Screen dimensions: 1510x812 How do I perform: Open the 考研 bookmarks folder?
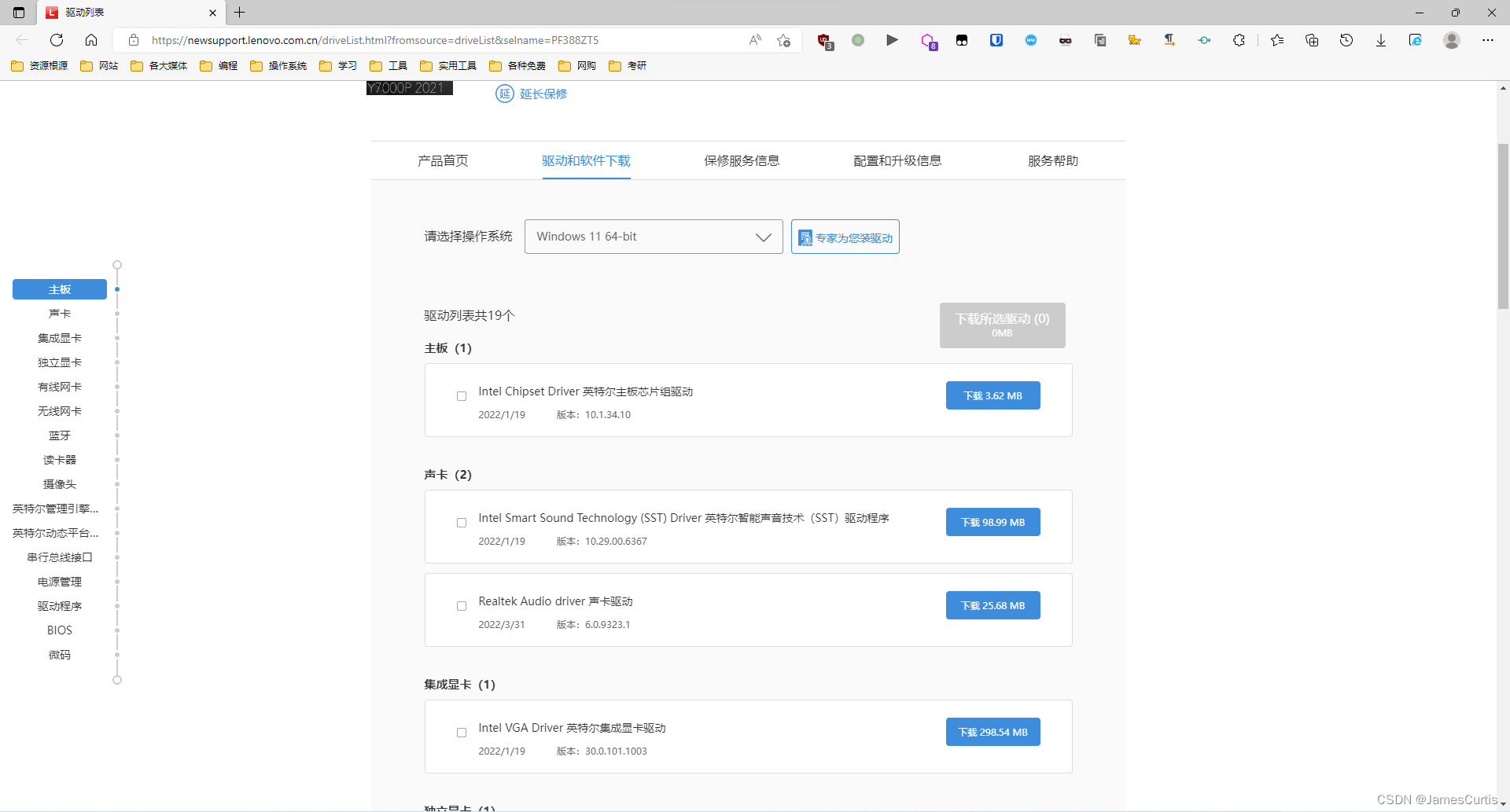point(628,66)
